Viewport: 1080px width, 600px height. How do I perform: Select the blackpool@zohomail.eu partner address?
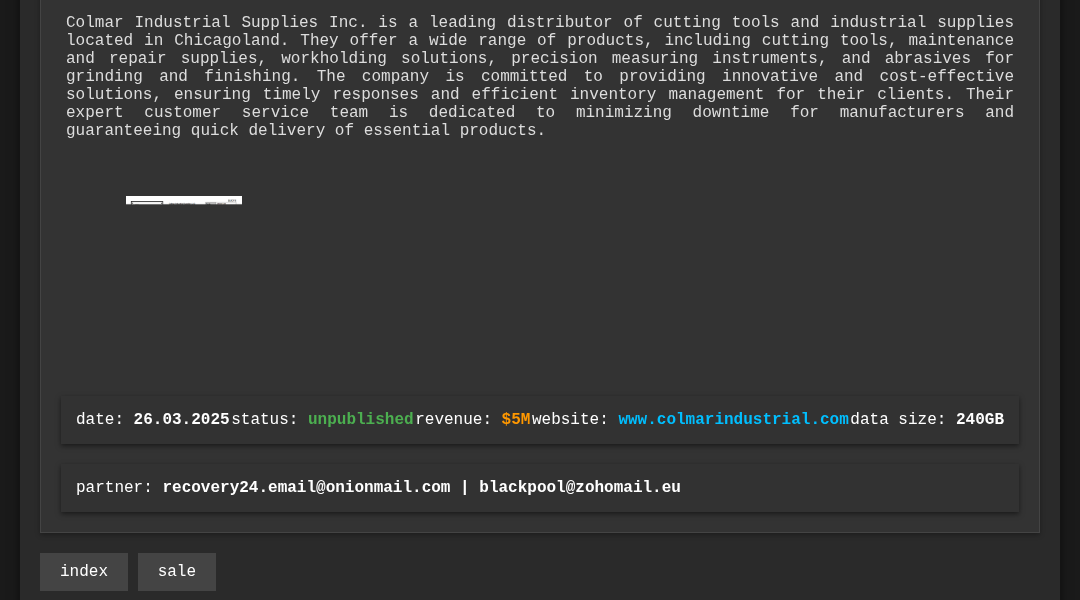pos(580,487)
